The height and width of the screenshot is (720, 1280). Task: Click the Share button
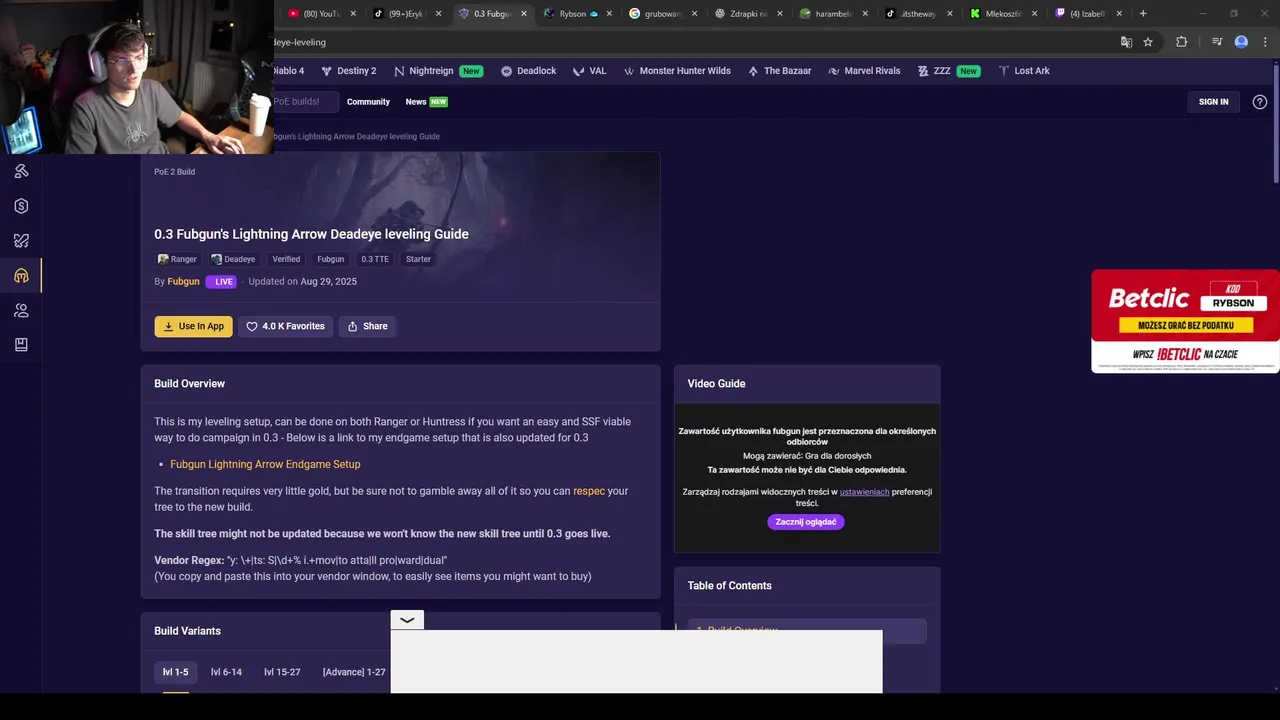click(x=367, y=326)
